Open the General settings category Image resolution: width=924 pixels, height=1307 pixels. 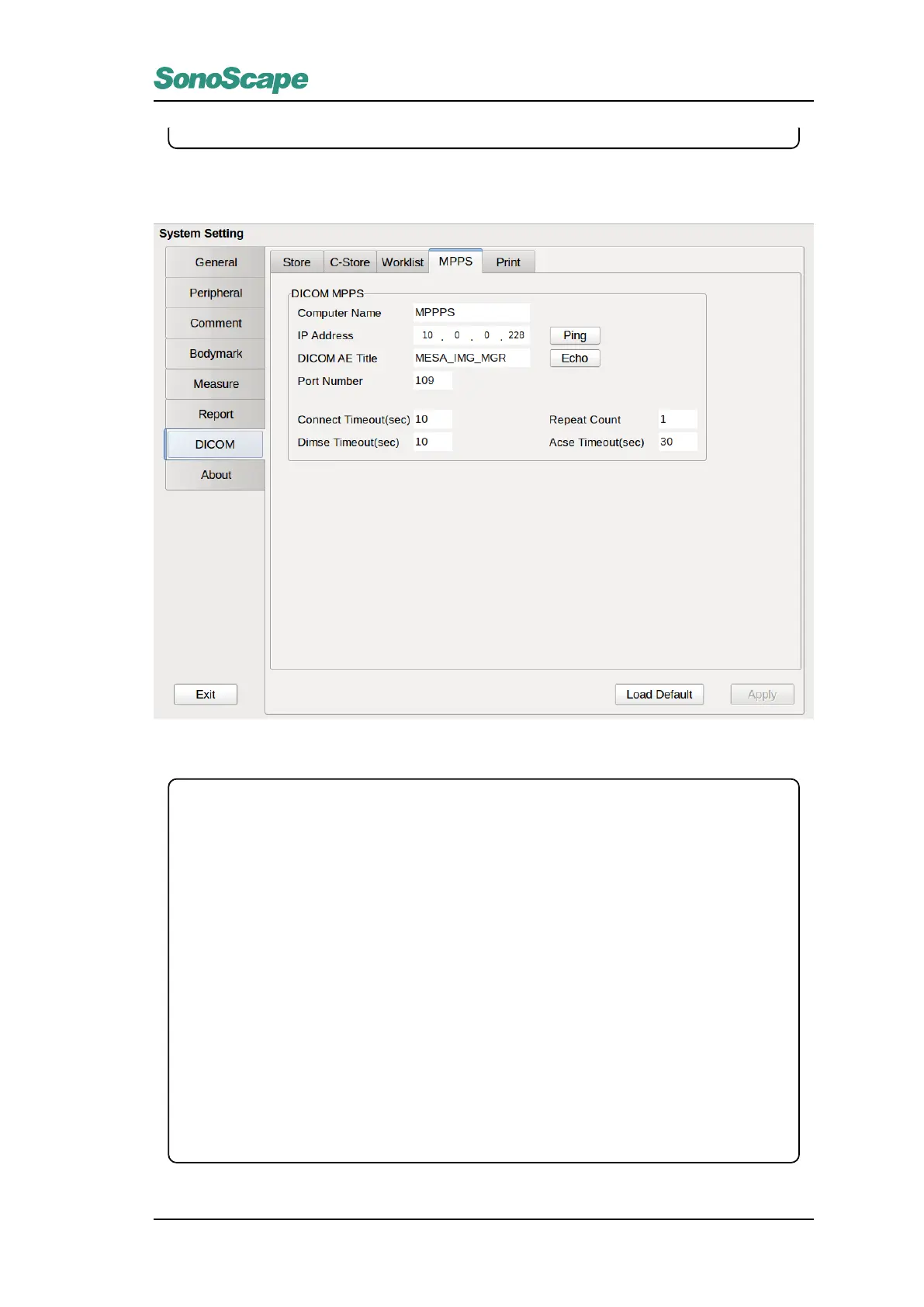215,262
